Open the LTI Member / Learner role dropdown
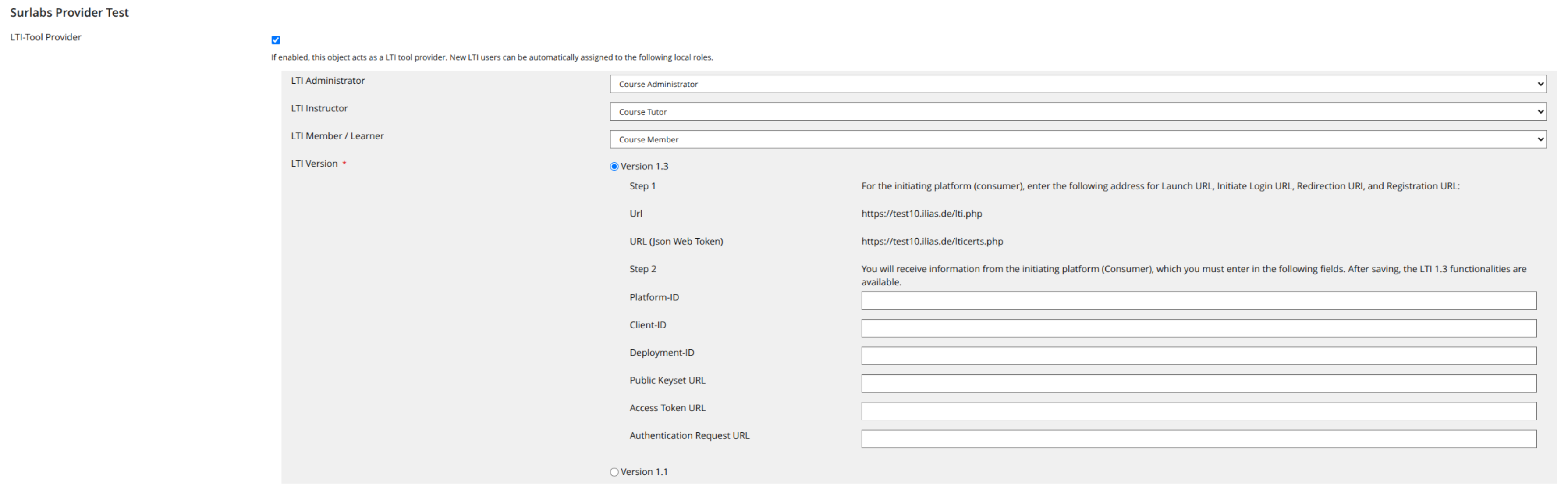 [1077, 139]
